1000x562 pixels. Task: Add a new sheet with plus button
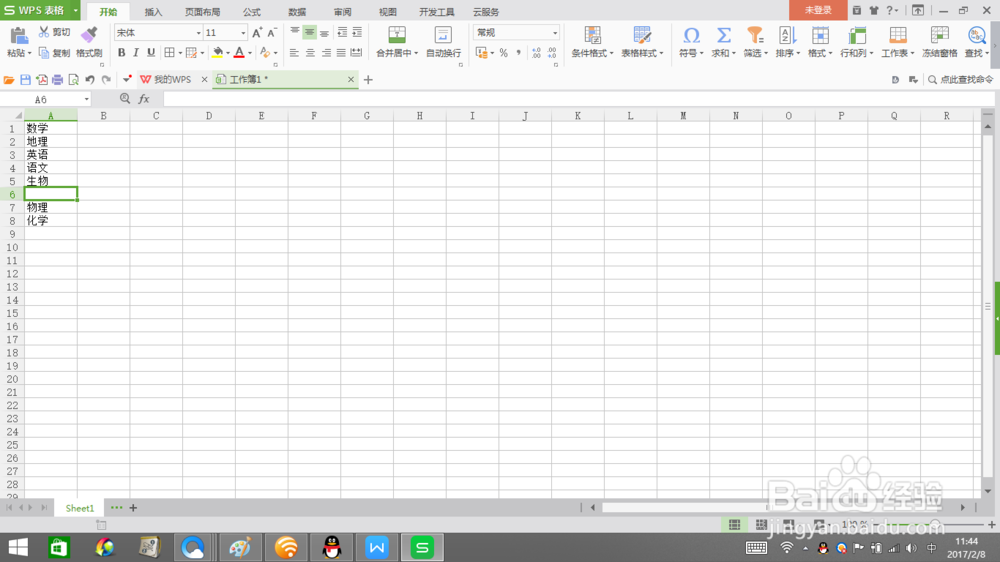pos(133,508)
